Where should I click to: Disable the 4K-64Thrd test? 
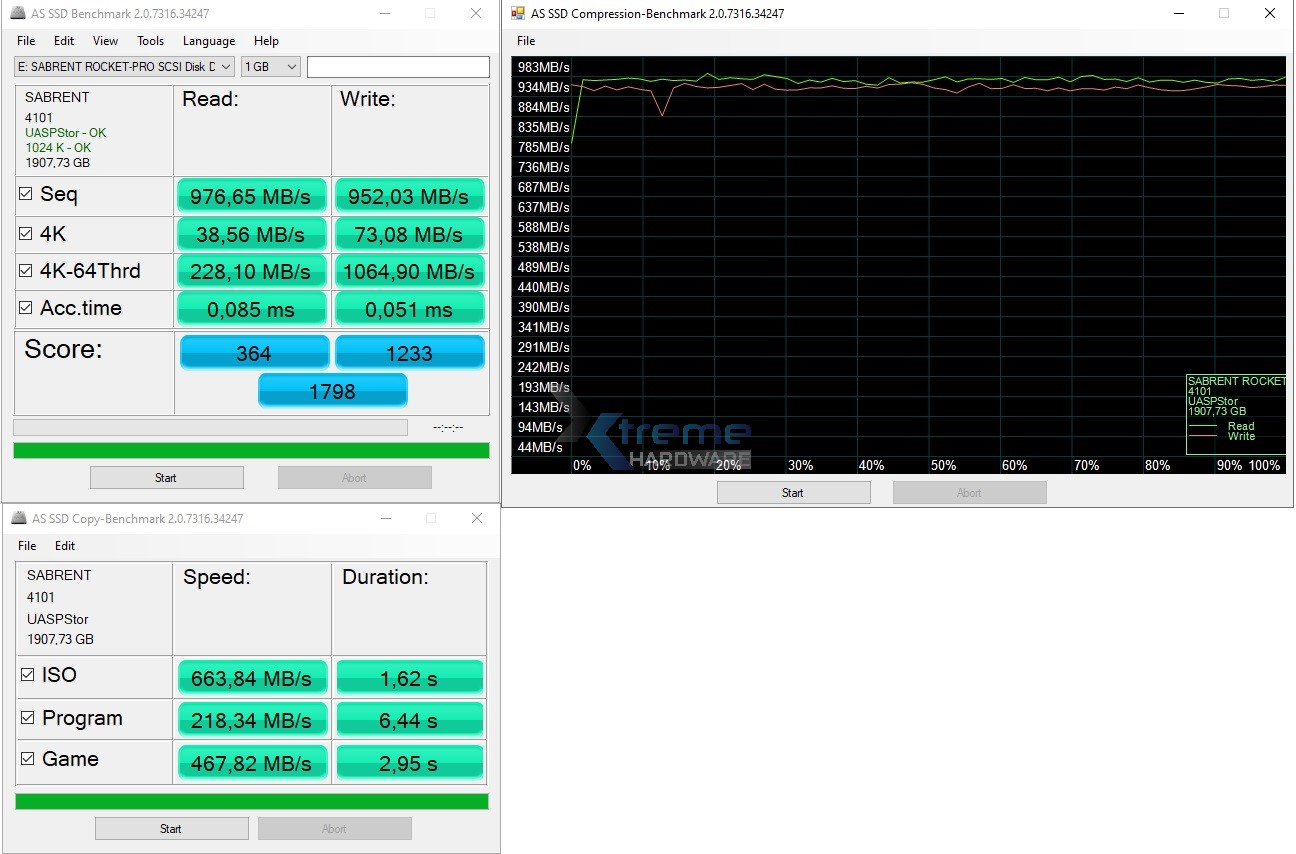click(x=25, y=271)
